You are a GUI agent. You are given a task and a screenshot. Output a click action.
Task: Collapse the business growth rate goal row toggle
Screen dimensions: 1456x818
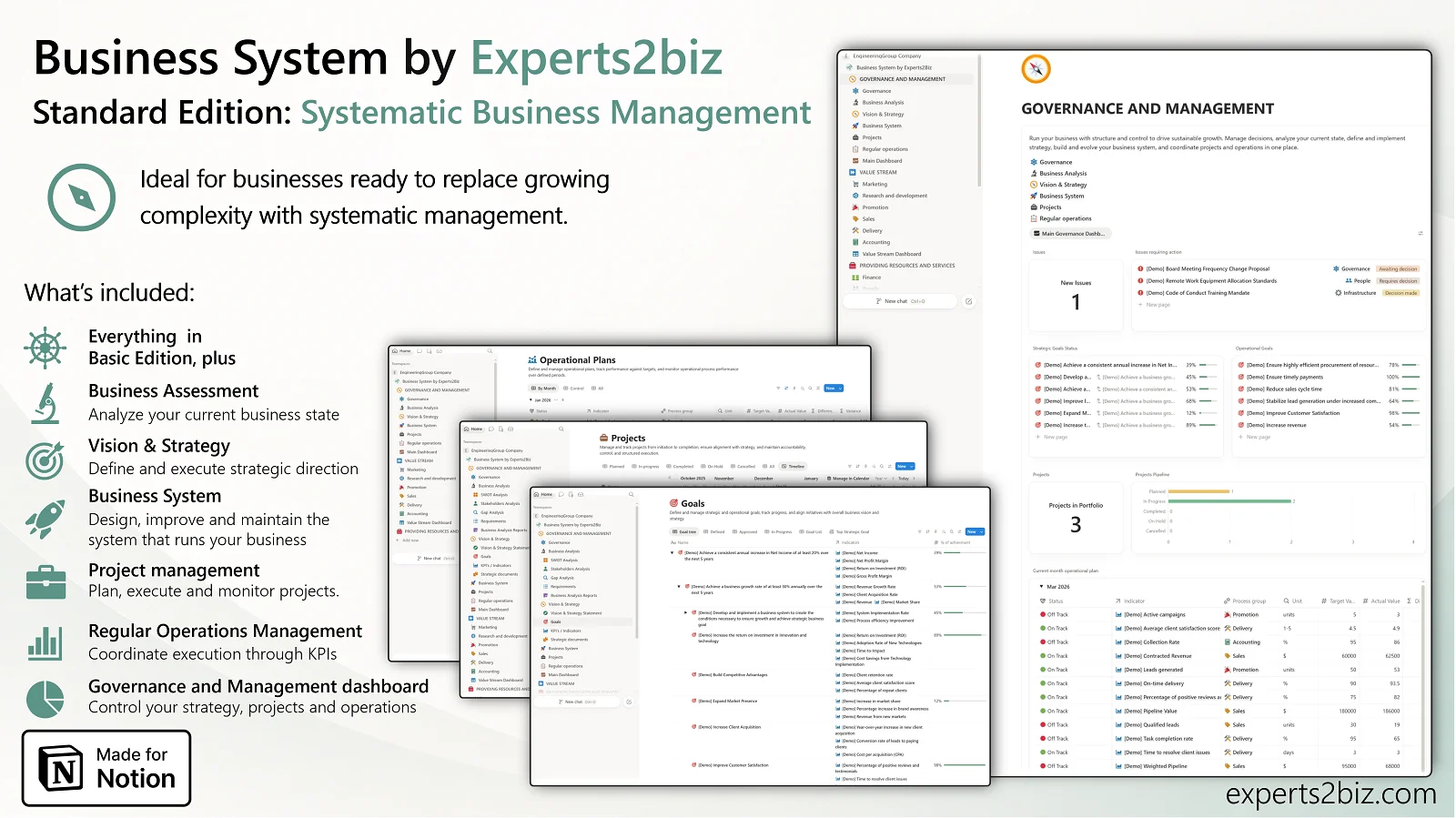tap(679, 587)
